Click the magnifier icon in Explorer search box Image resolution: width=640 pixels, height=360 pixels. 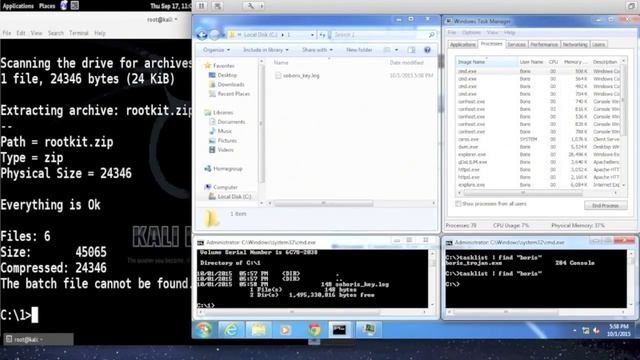tap(431, 35)
